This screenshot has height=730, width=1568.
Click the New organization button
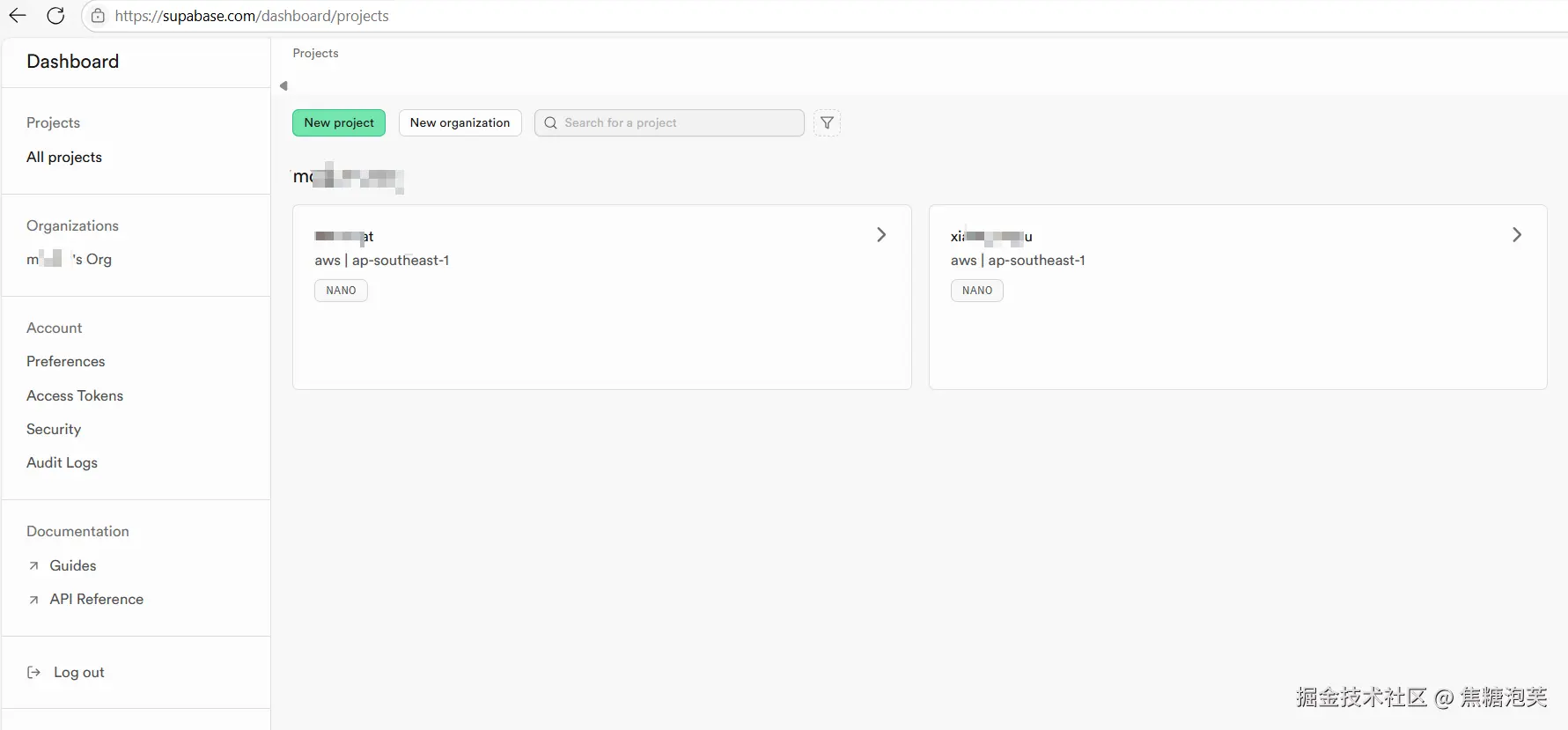pos(460,122)
